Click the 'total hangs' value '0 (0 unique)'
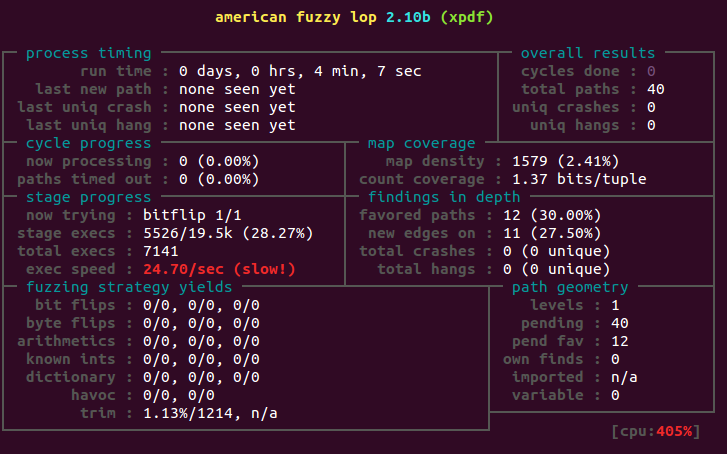 (556, 269)
